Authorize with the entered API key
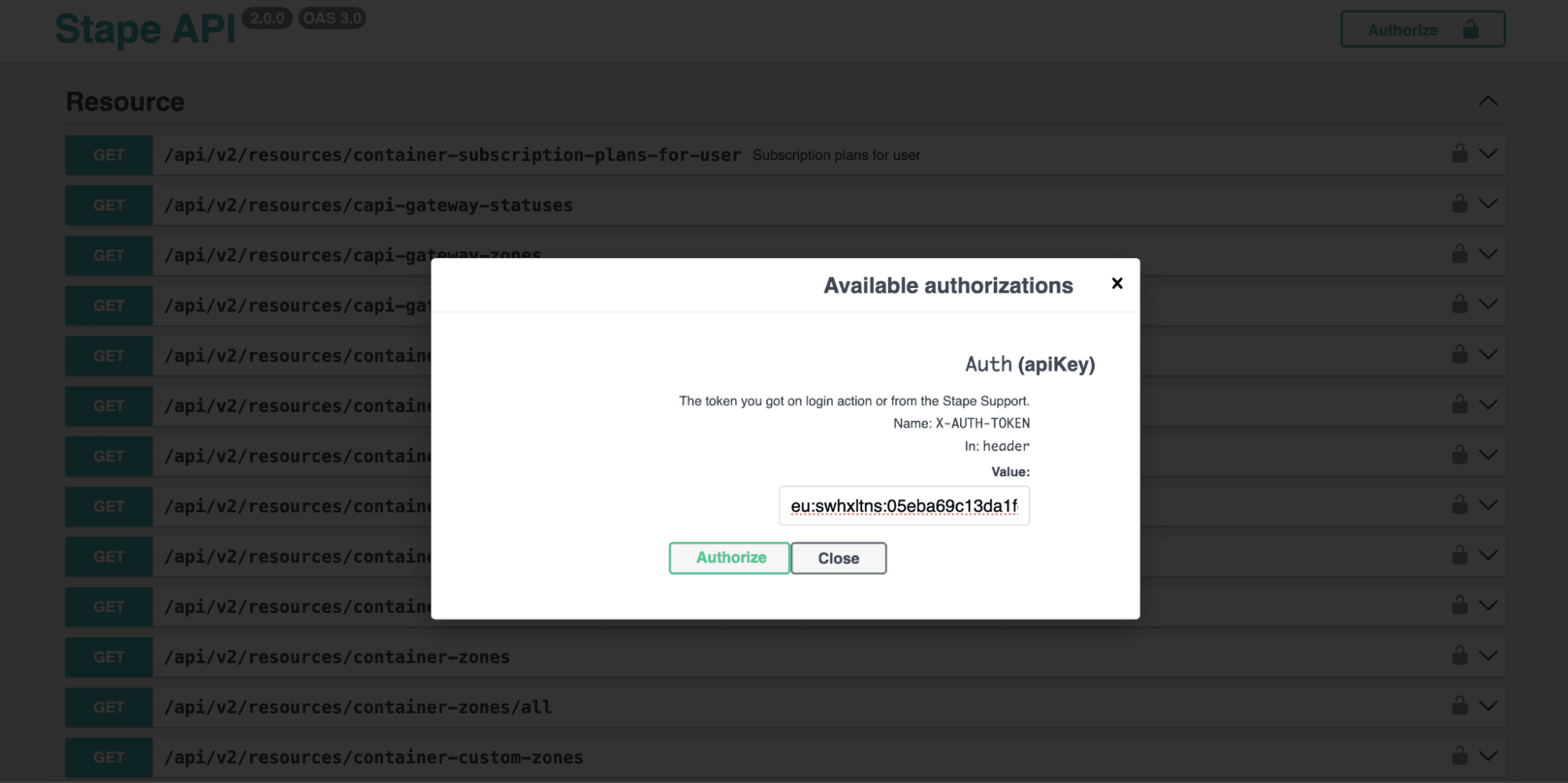This screenshot has height=783, width=1568. coord(728,558)
